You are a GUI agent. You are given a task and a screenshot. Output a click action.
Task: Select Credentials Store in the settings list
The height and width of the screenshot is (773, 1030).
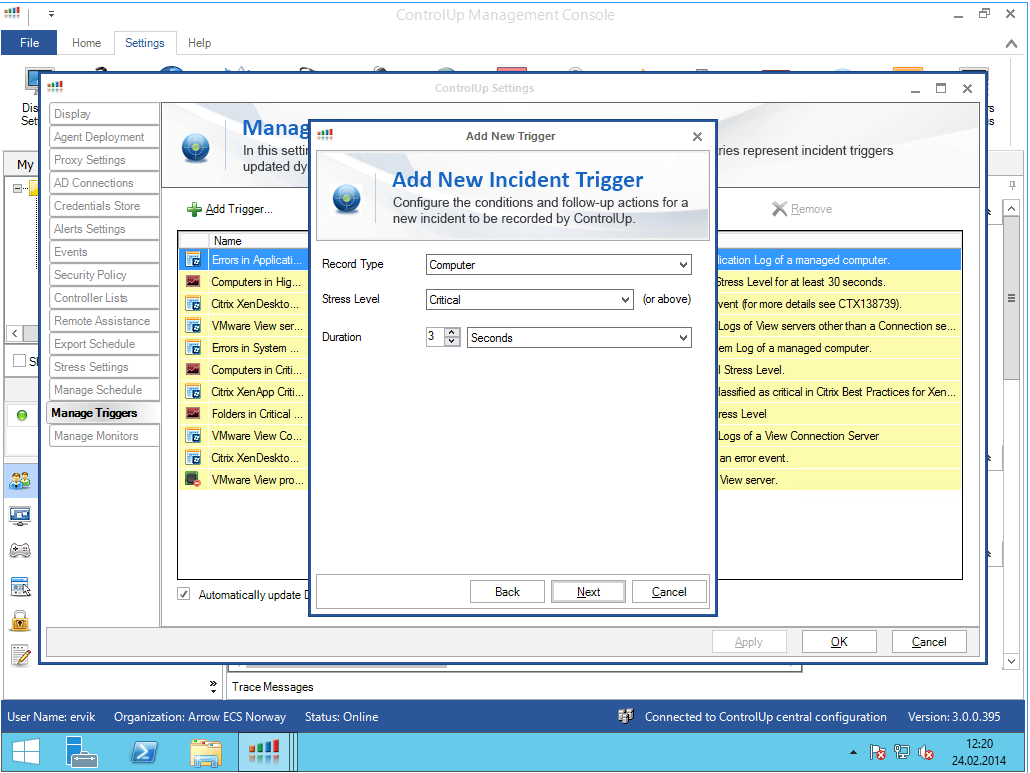click(x=104, y=206)
